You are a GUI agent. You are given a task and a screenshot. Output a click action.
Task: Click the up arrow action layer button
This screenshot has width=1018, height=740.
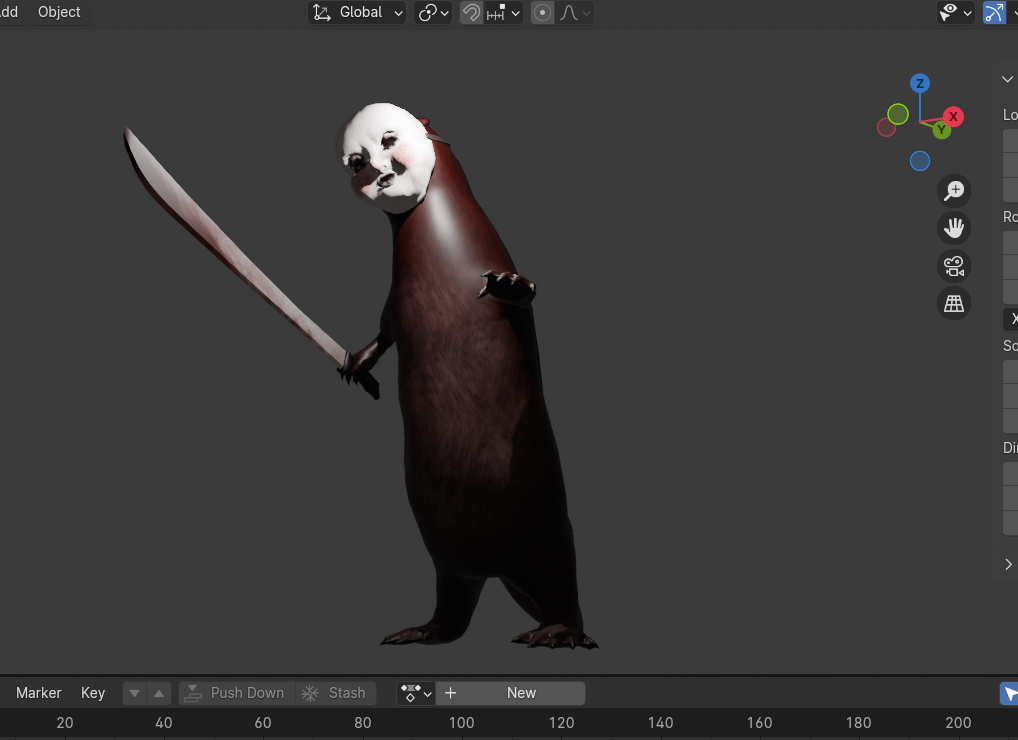click(159, 693)
